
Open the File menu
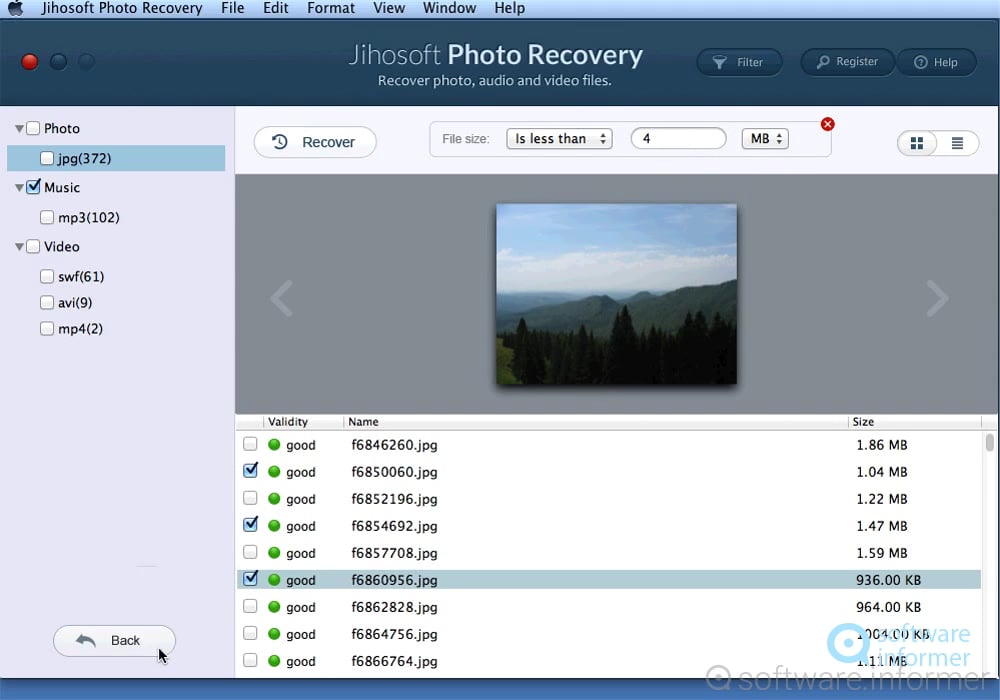233,8
